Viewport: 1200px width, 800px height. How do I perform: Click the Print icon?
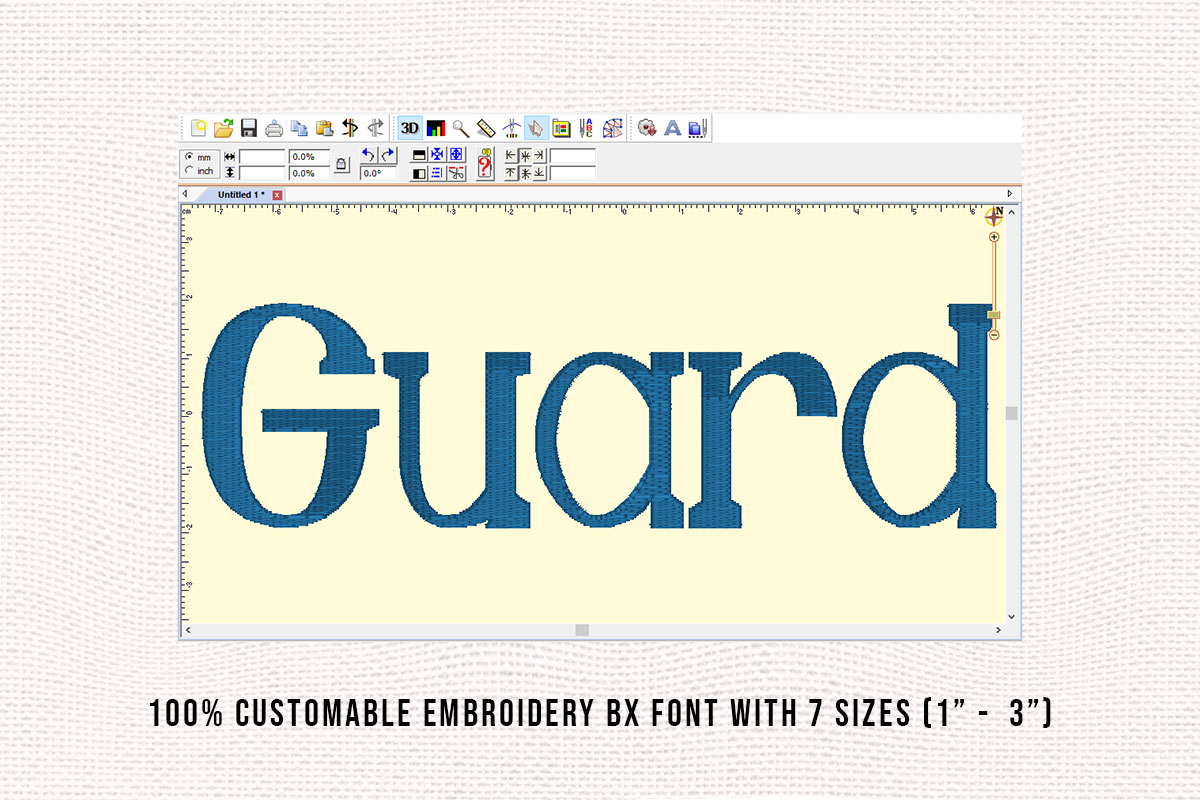[272, 128]
